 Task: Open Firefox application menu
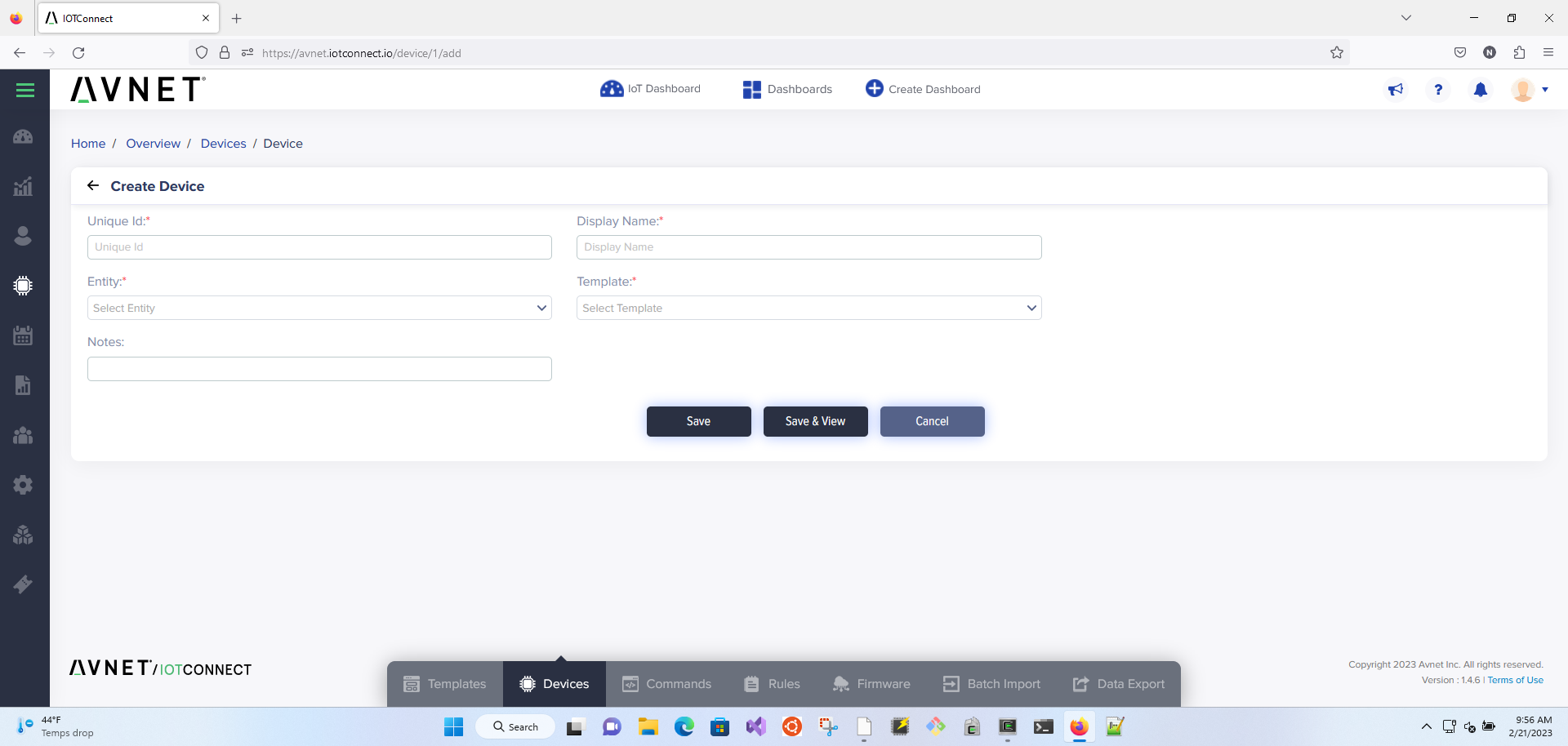pyautogui.click(x=1548, y=53)
